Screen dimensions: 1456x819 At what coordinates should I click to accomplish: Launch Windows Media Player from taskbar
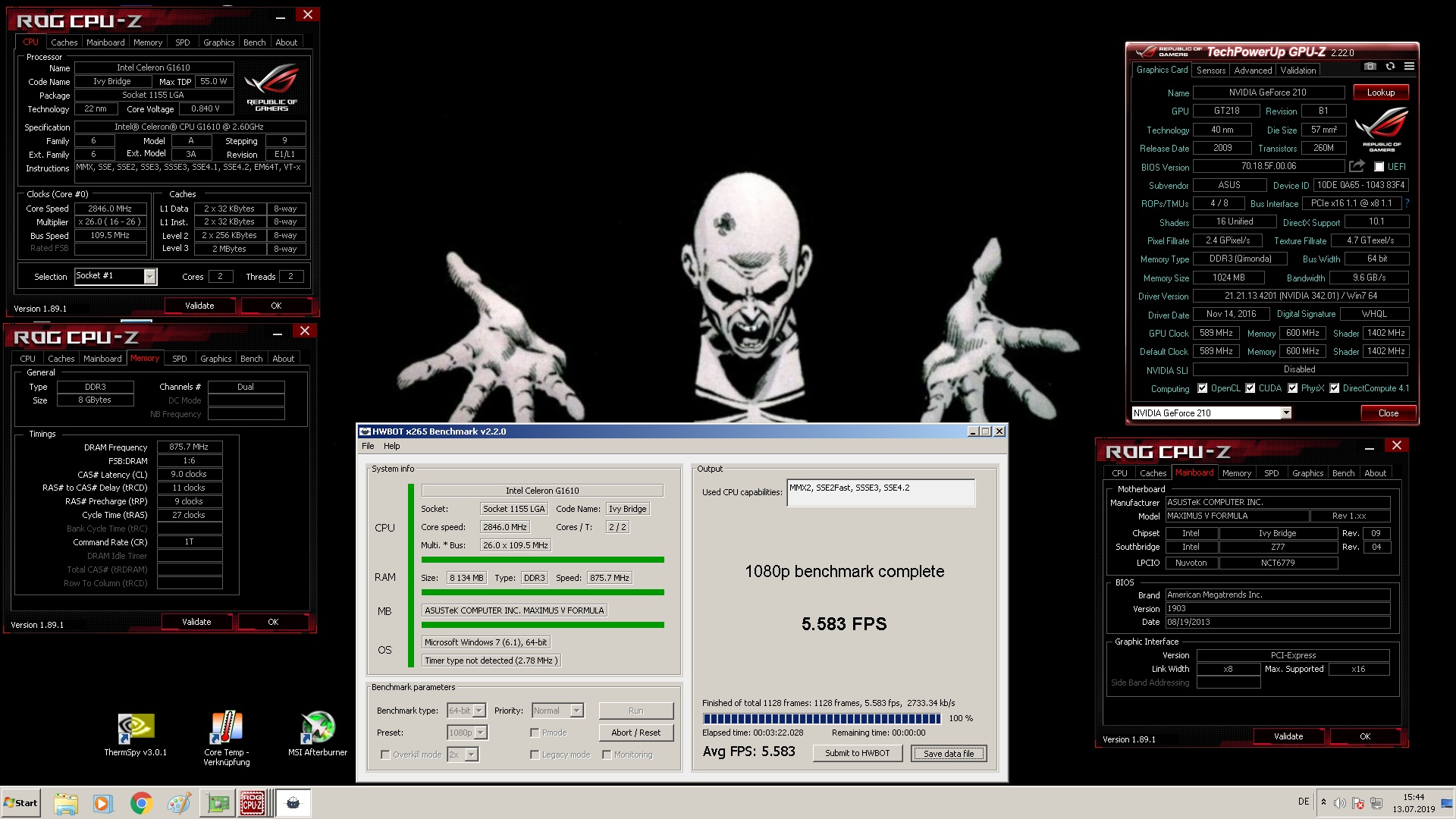click(x=103, y=803)
